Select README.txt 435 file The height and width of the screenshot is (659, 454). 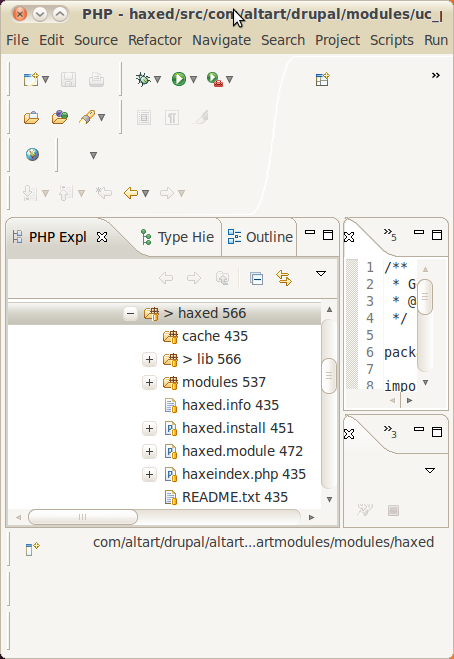(226, 497)
